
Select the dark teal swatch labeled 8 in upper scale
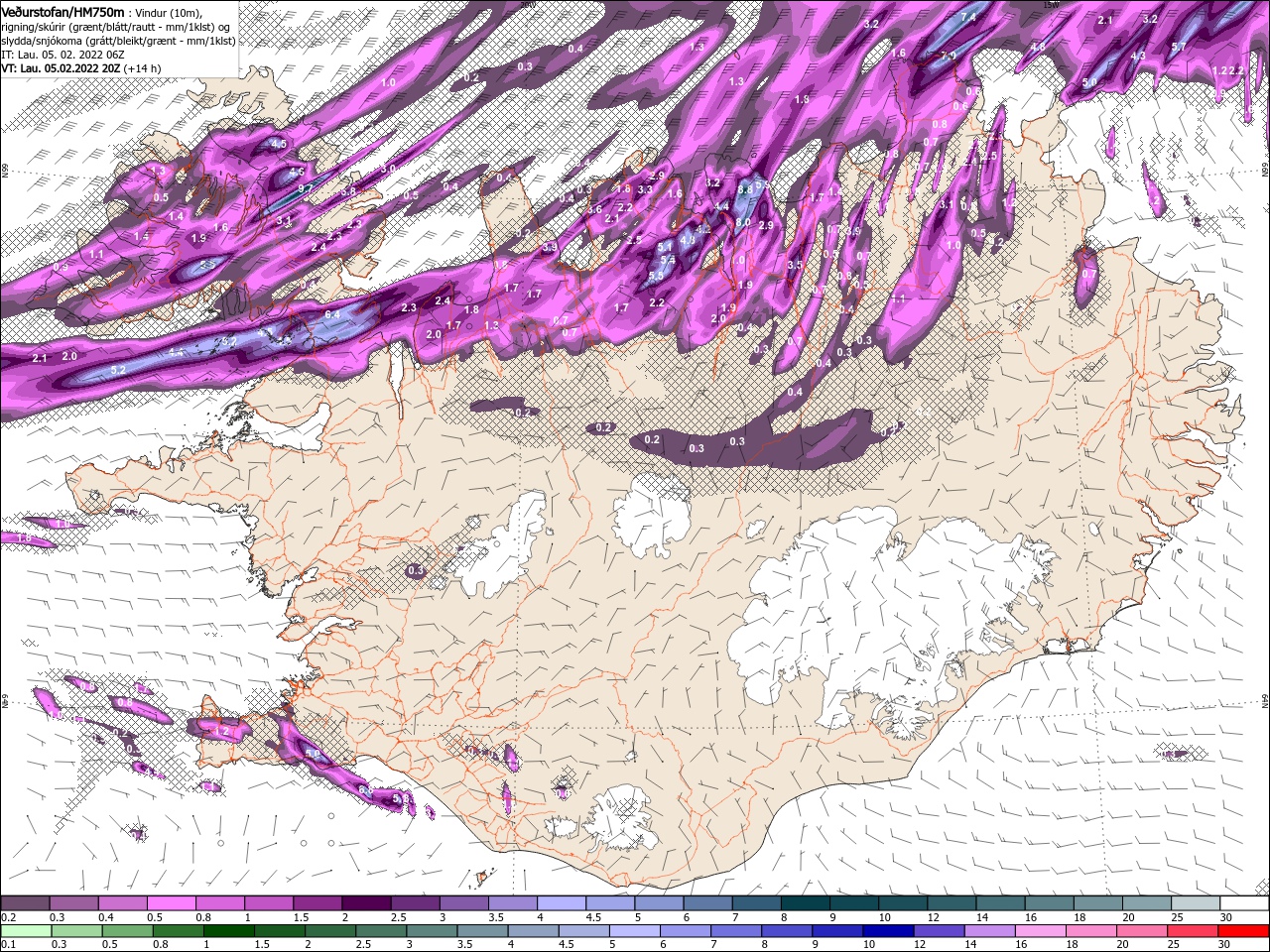806,903
